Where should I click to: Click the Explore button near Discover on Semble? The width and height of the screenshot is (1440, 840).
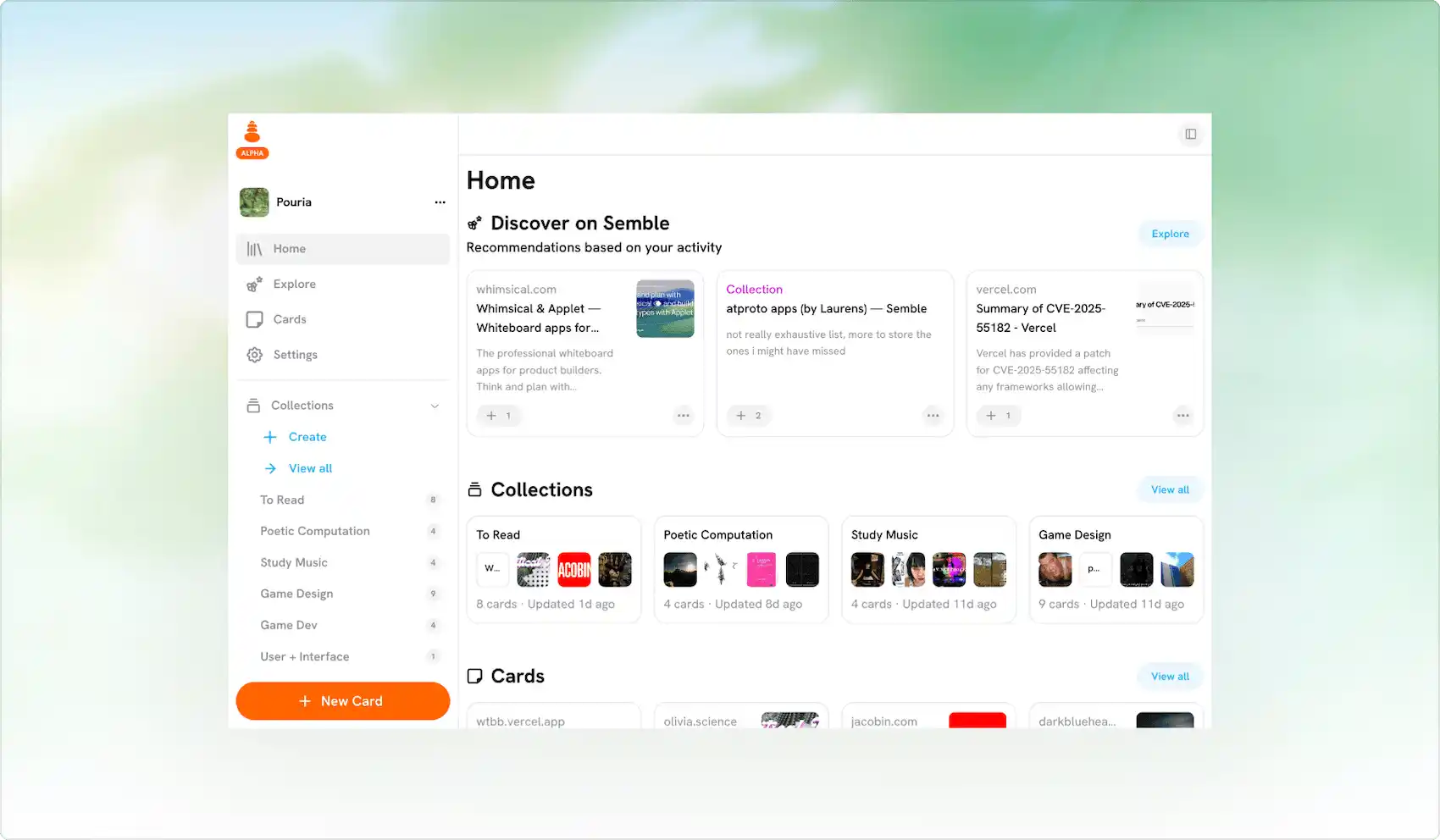(1170, 234)
